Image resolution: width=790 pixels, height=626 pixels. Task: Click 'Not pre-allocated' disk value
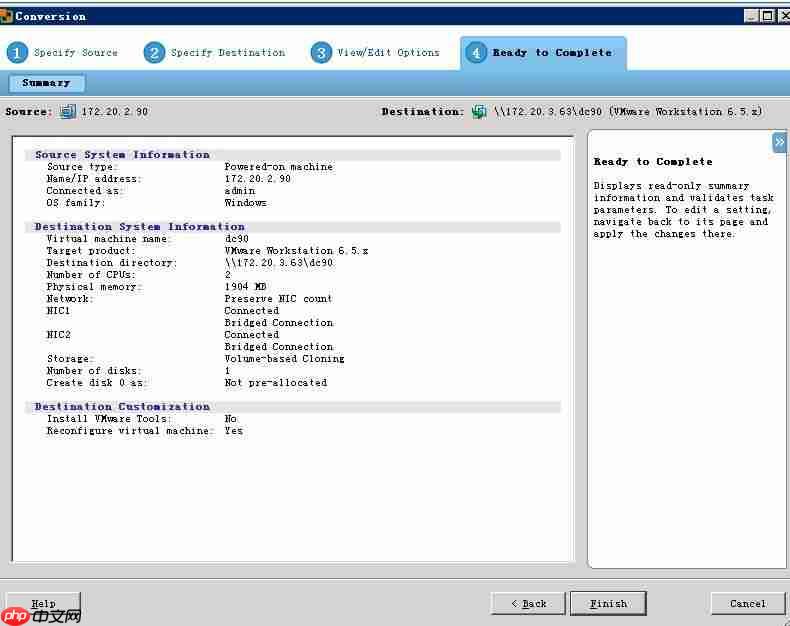click(x=276, y=383)
